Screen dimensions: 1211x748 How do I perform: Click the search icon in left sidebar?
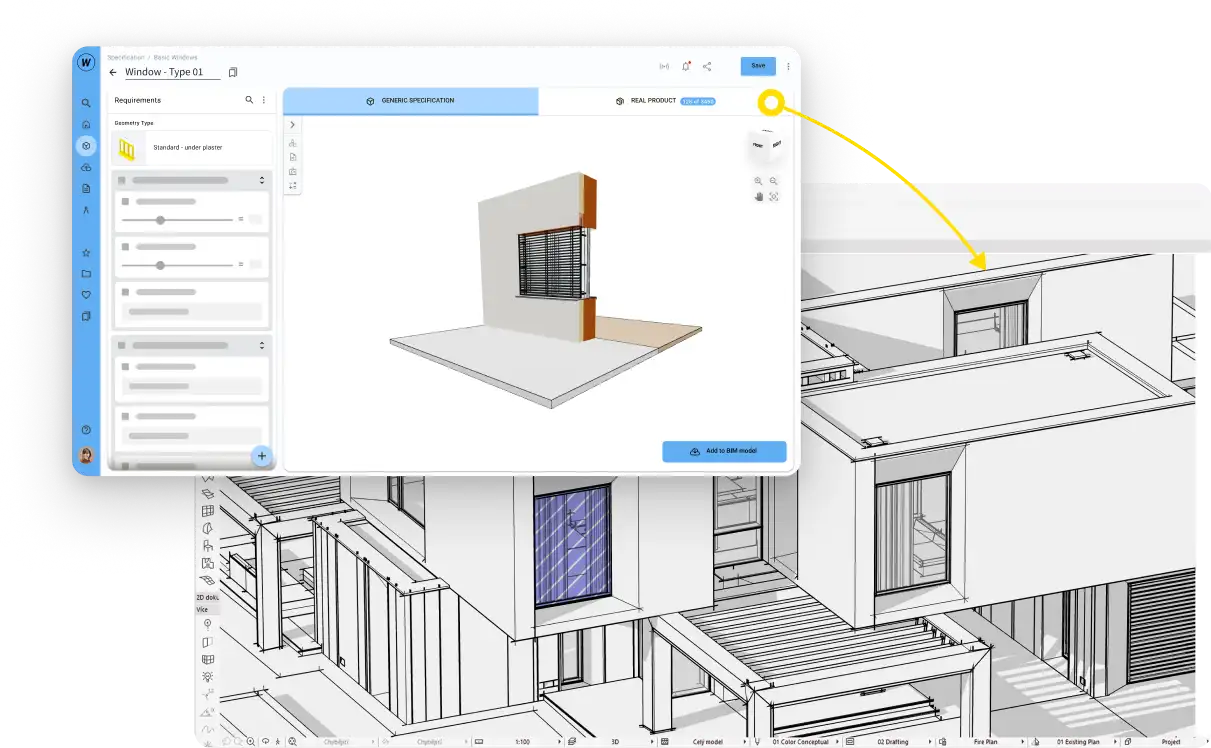(86, 103)
